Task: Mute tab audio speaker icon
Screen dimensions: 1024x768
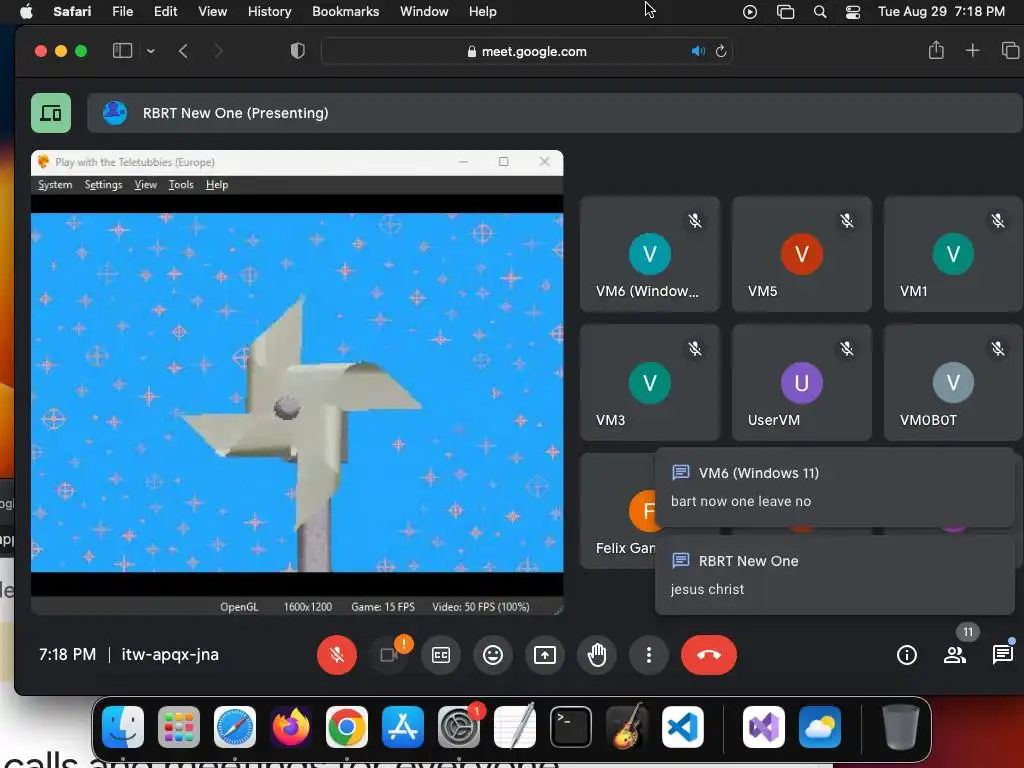Action: tap(698, 51)
